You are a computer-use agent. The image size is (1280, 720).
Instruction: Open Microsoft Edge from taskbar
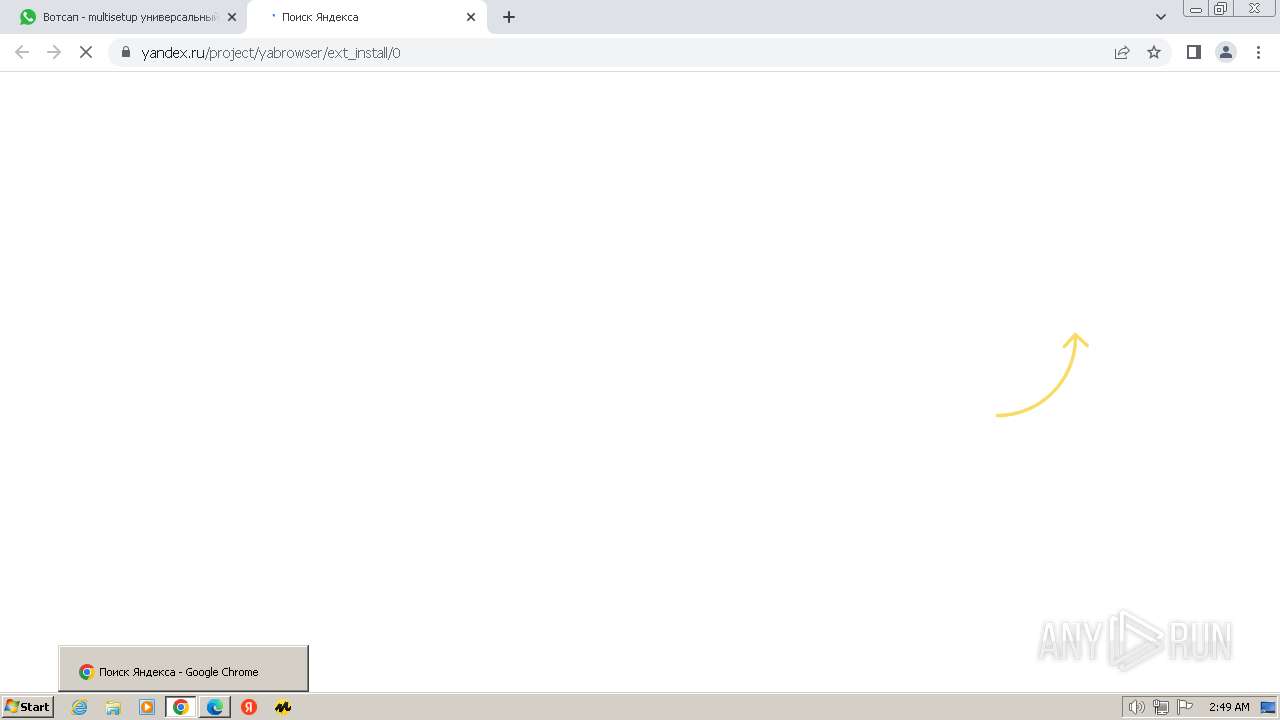215,707
